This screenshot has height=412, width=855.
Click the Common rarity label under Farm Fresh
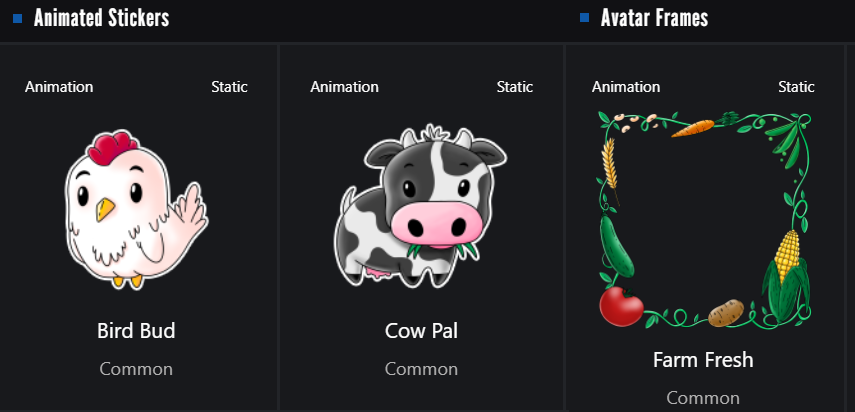click(x=703, y=398)
